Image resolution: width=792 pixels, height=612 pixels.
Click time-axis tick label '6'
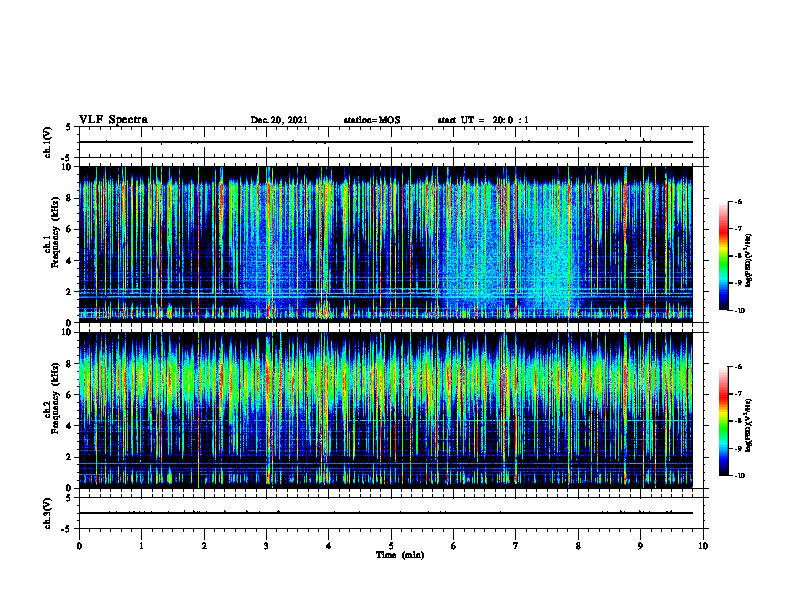[454, 546]
